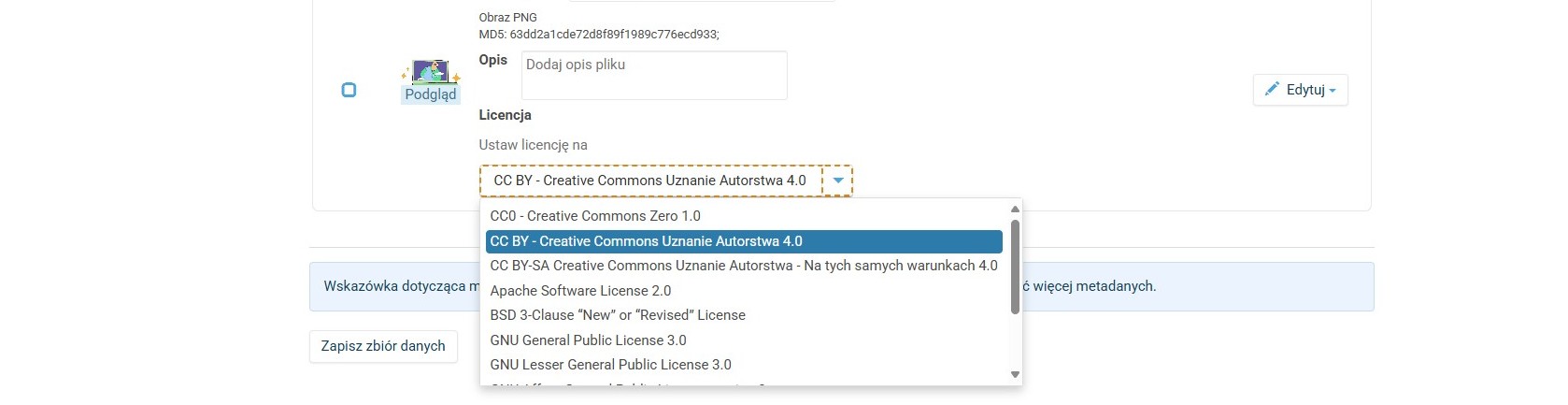Expand the caret beside Edytuj
Screen dimensions: 1568x405
(1333, 91)
